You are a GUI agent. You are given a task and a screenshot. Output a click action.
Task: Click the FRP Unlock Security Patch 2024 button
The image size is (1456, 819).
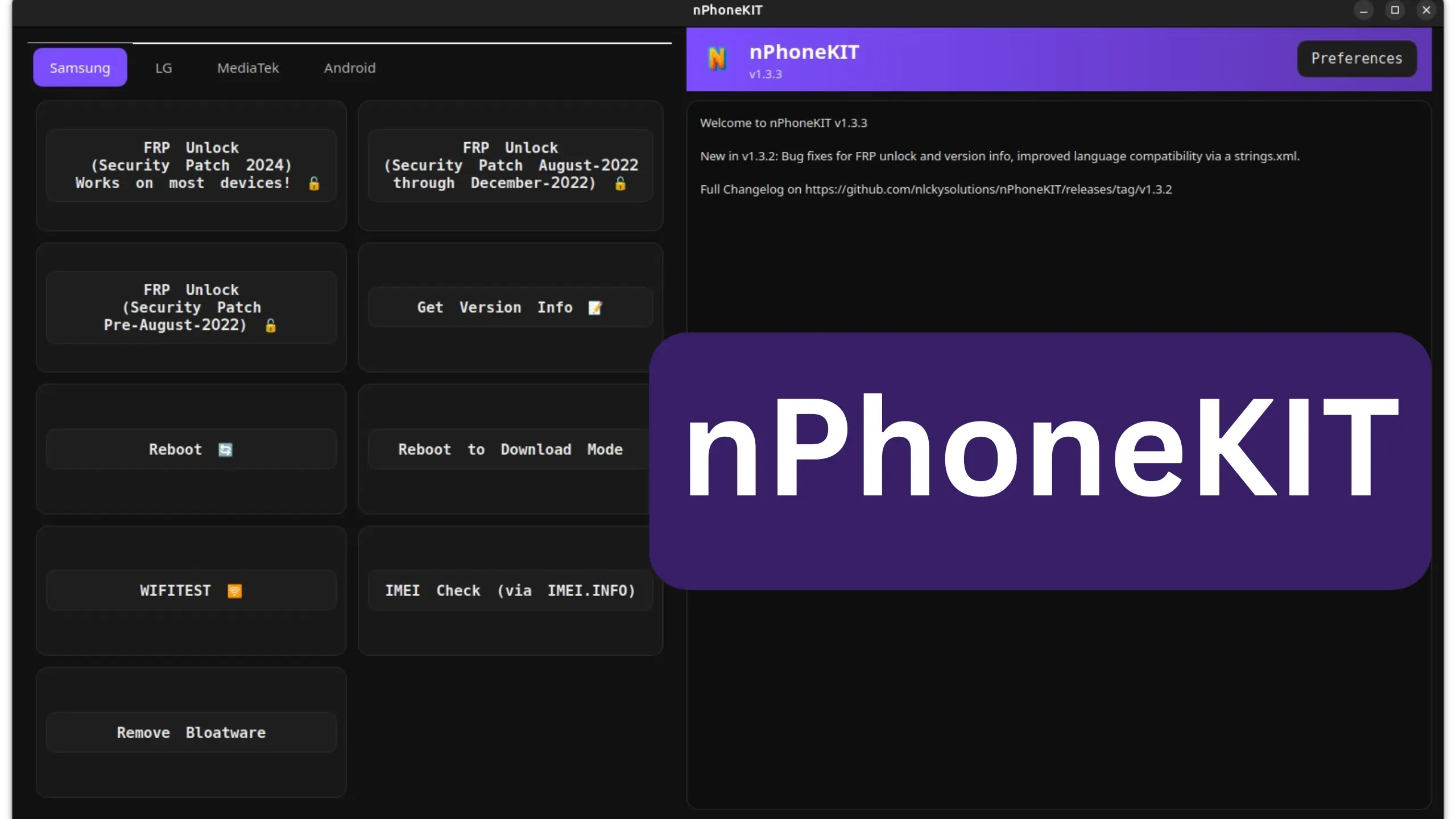pos(191,166)
